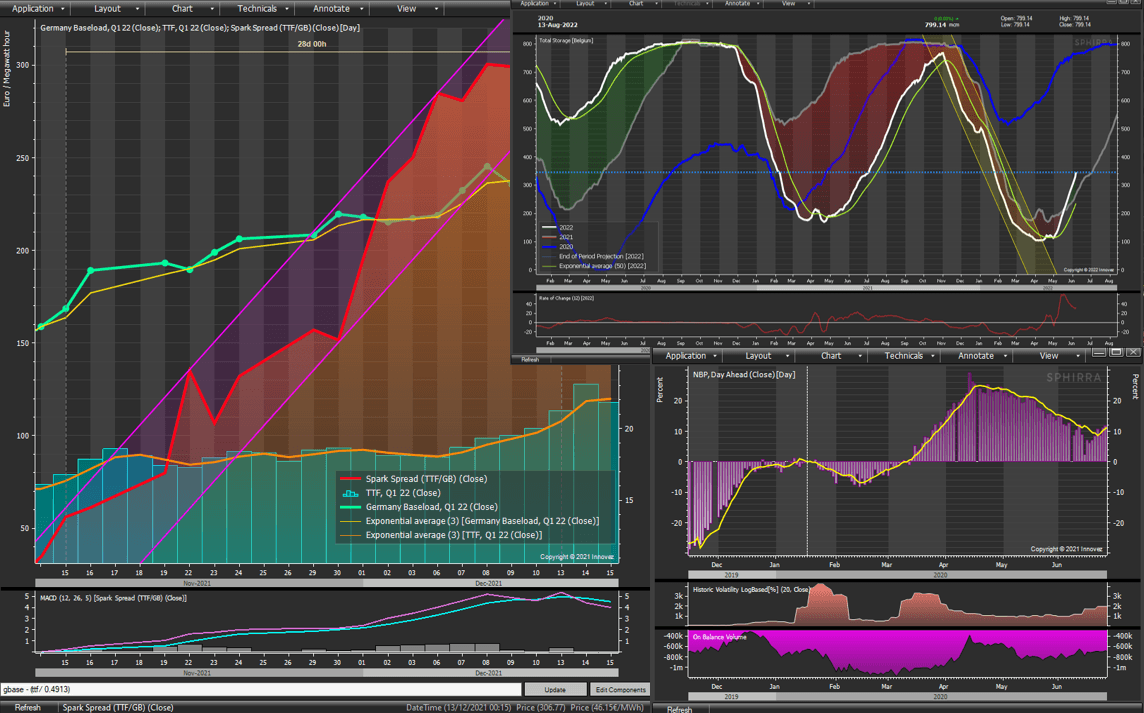
Task: Open the Technicals menu in main window
Action: click(x=257, y=8)
